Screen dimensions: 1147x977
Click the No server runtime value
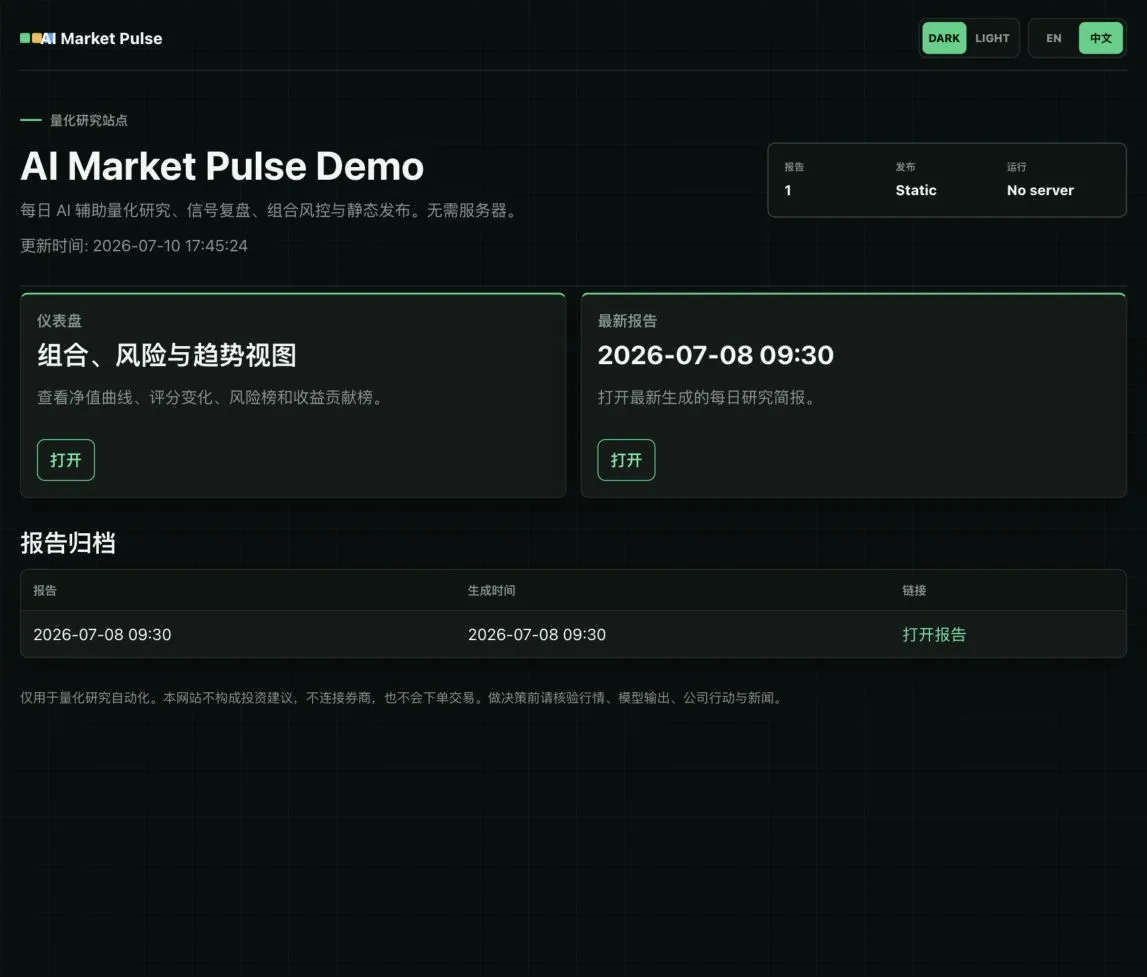(x=1040, y=190)
